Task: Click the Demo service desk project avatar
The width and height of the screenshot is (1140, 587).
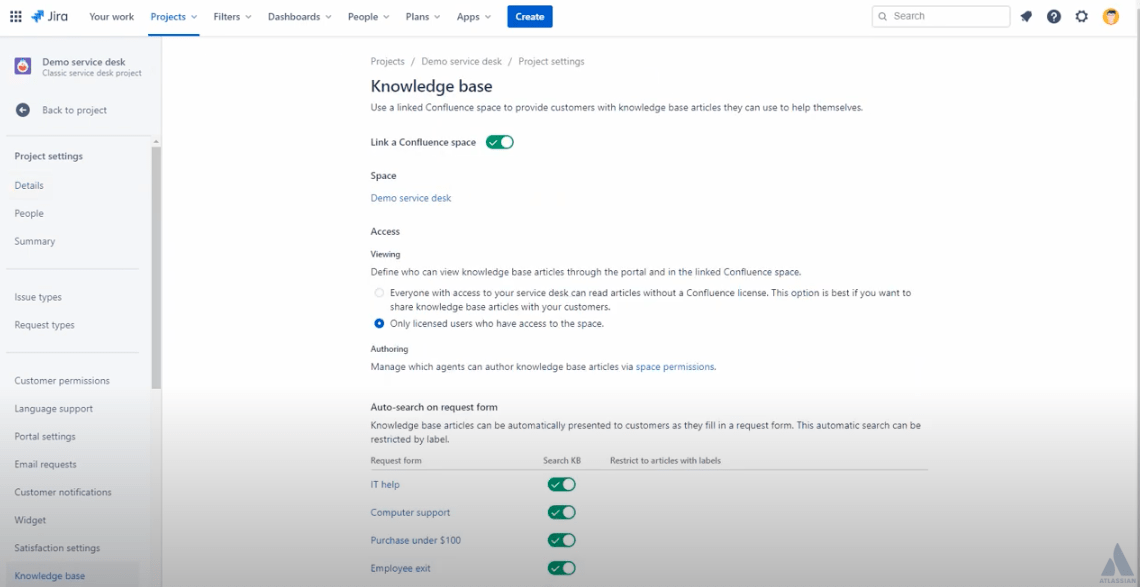Action: (23, 66)
